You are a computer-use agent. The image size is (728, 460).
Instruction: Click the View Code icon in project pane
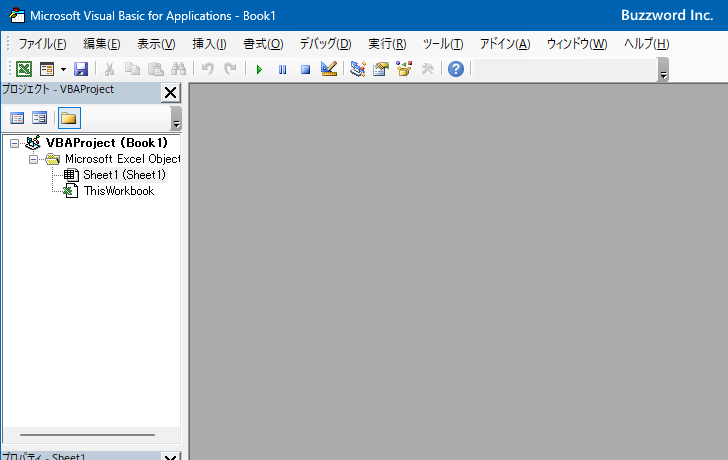(x=17, y=118)
